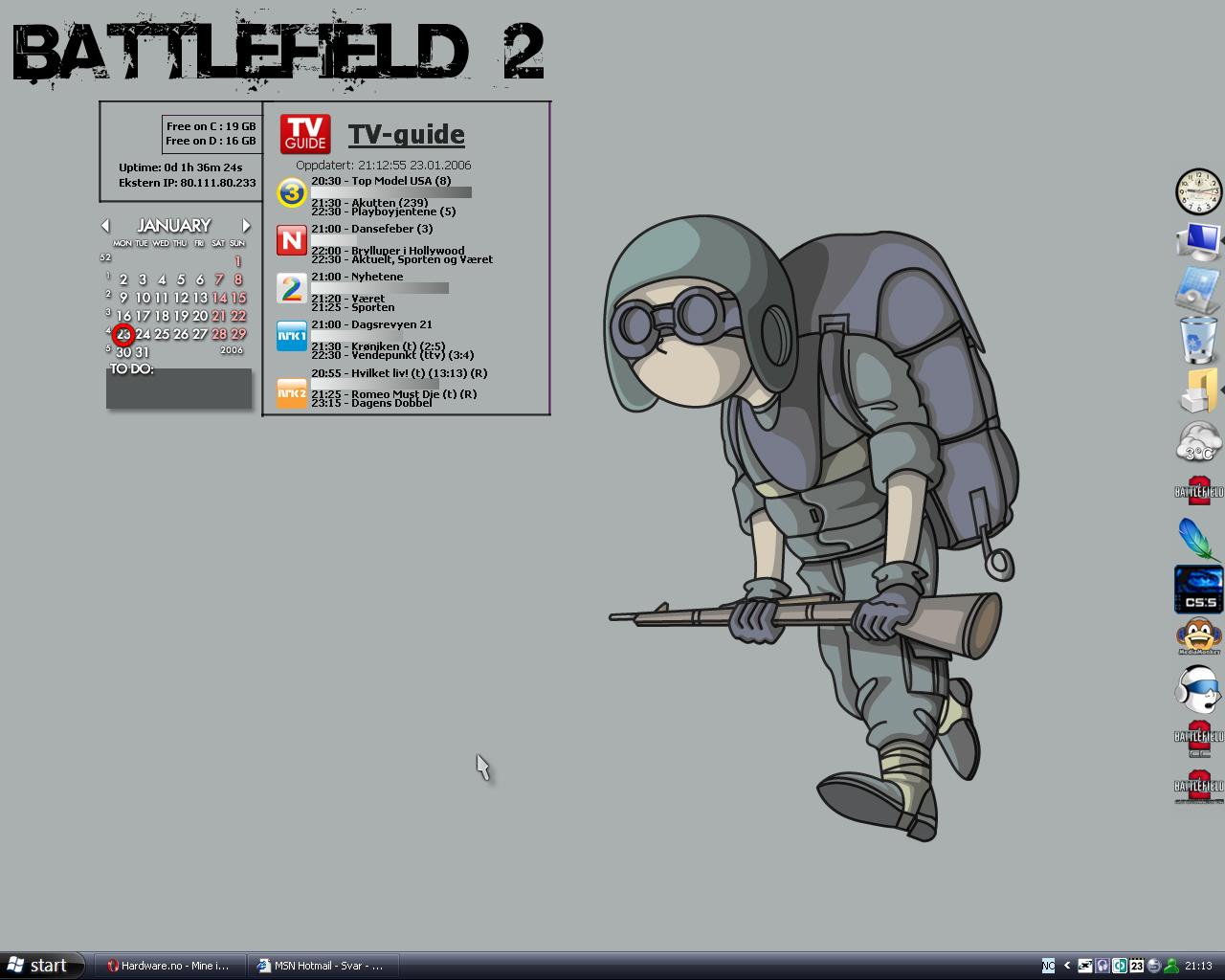Select January 23 in calendar
Screen dimensions: 1225x980
coord(123,334)
